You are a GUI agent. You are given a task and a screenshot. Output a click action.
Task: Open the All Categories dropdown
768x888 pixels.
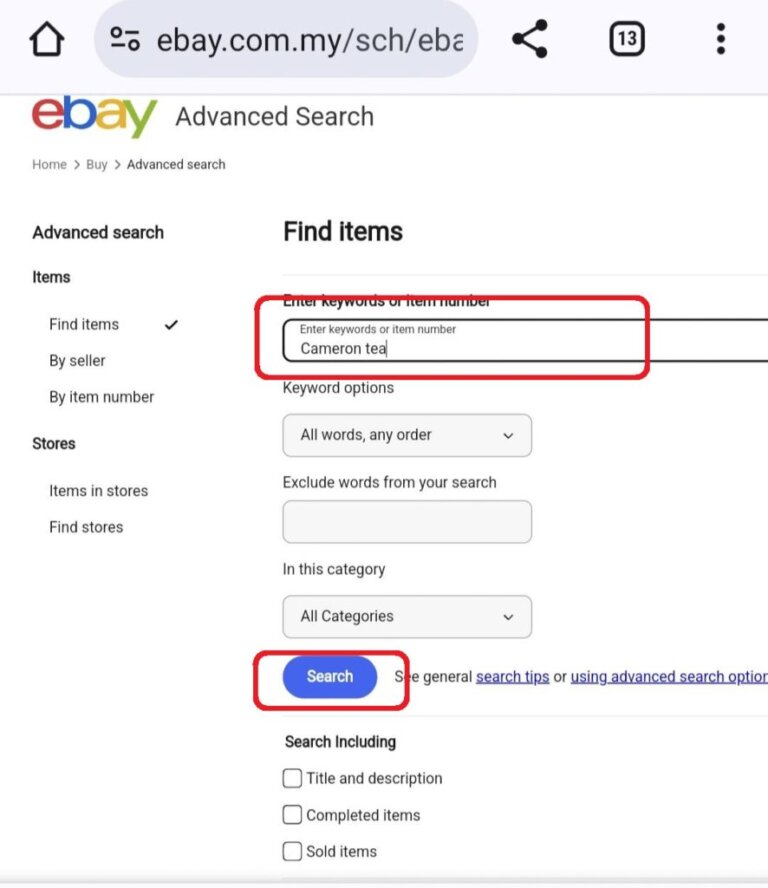click(407, 617)
